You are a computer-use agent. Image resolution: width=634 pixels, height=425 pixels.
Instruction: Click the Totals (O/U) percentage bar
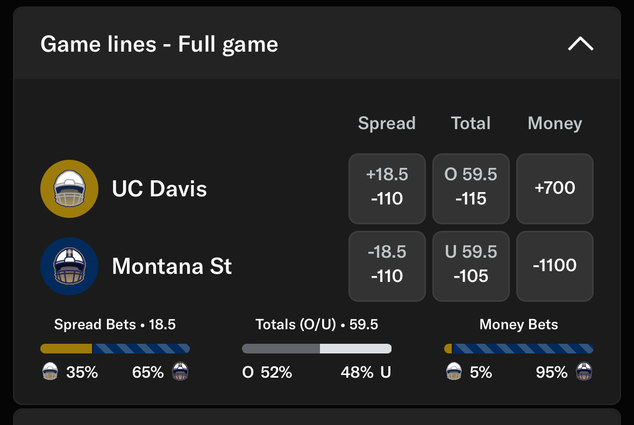316,348
